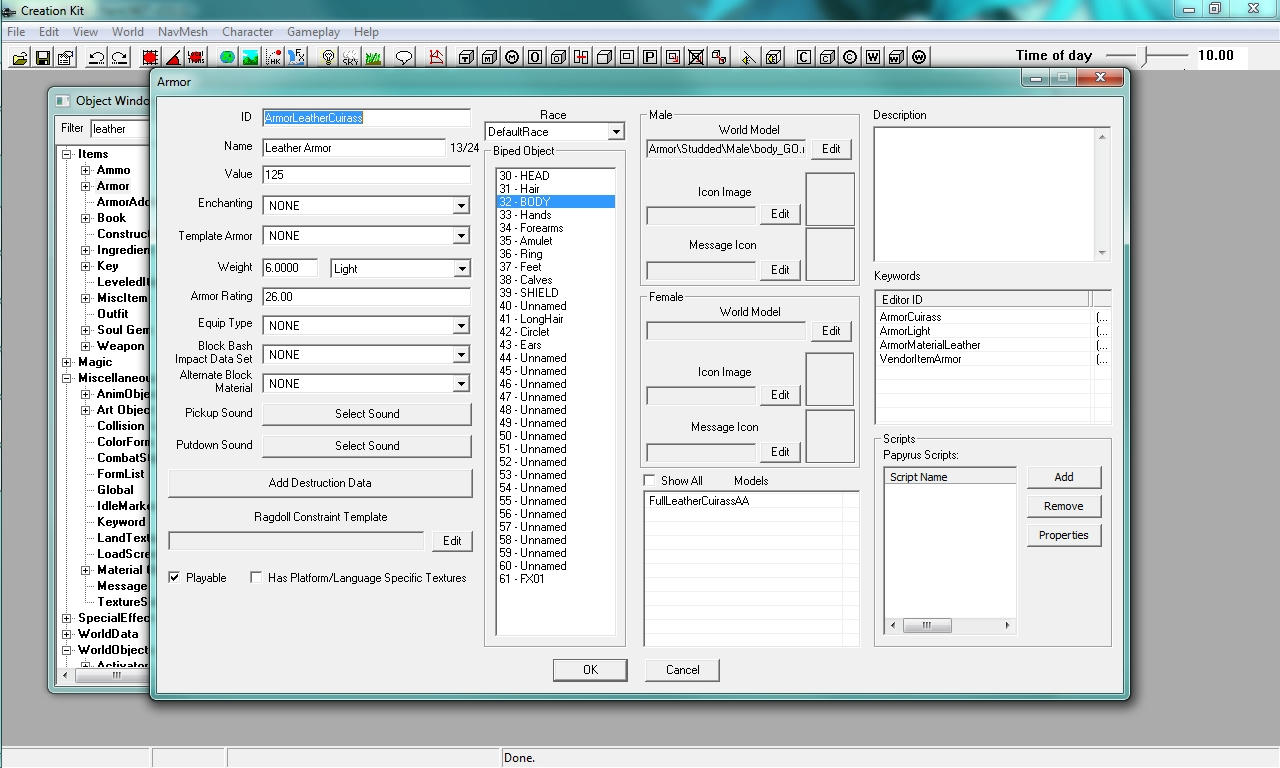Click the undo arrow icon
The width and height of the screenshot is (1280, 768).
(x=96, y=58)
